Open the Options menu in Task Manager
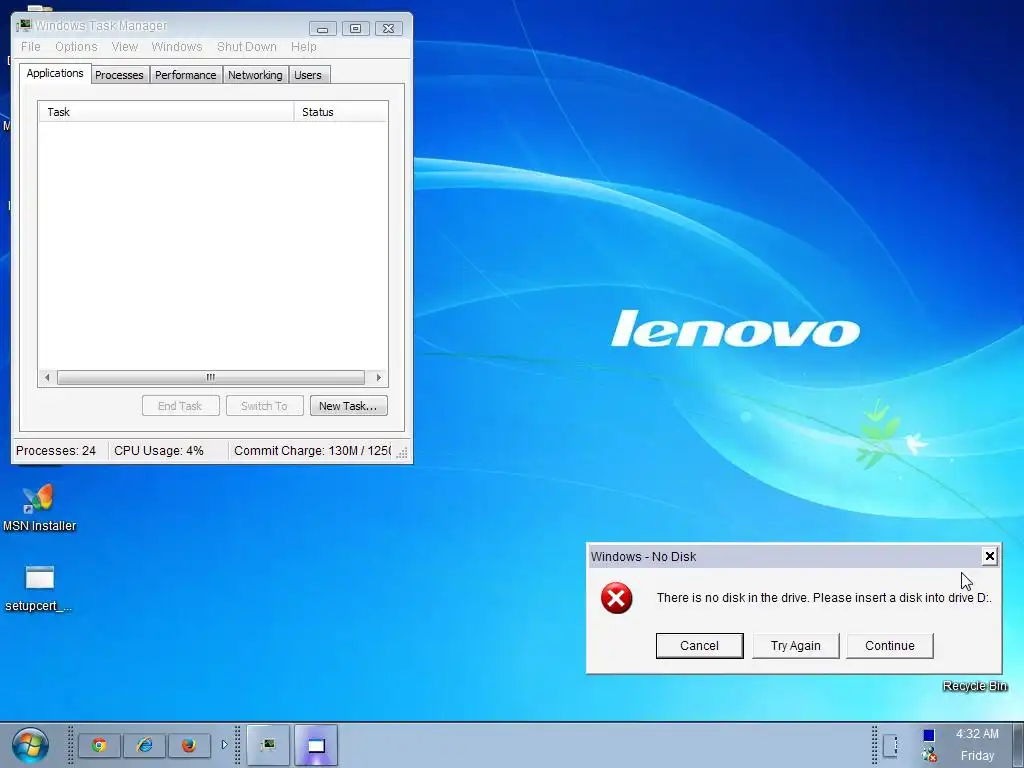The height and width of the screenshot is (768, 1024). (x=76, y=47)
